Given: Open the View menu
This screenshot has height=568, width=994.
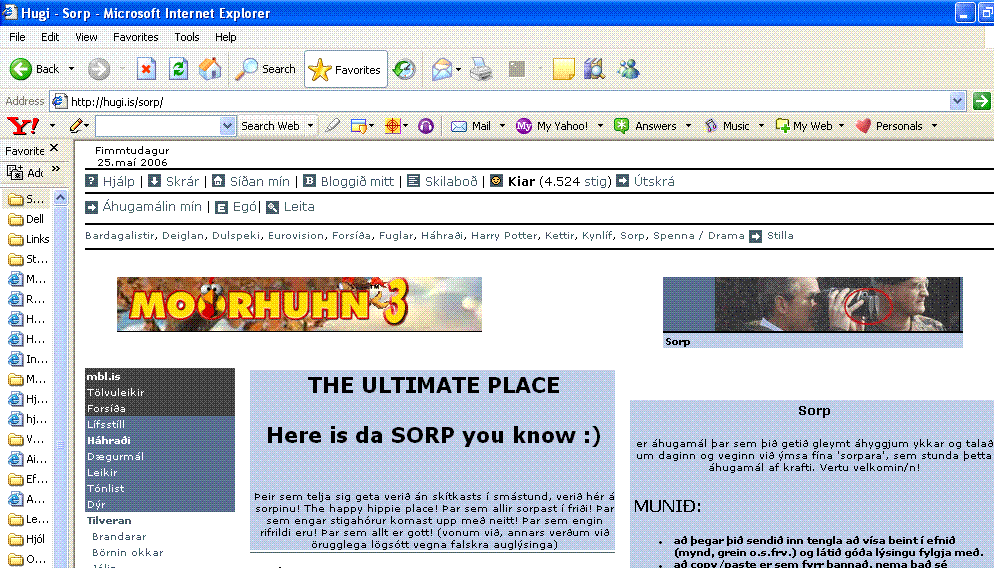Looking at the screenshot, I should click(86, 37).
